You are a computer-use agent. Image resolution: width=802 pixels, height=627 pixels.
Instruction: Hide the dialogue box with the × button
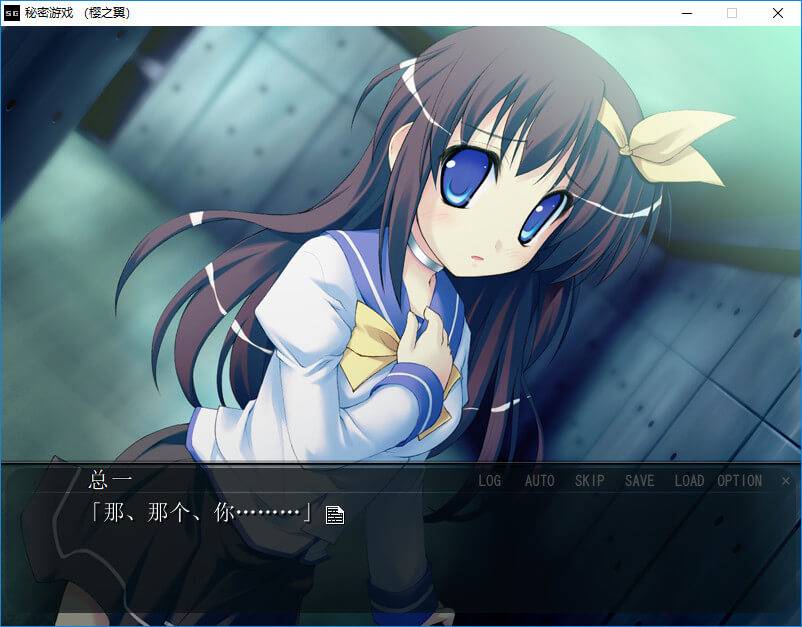click(x=786, y=481)
